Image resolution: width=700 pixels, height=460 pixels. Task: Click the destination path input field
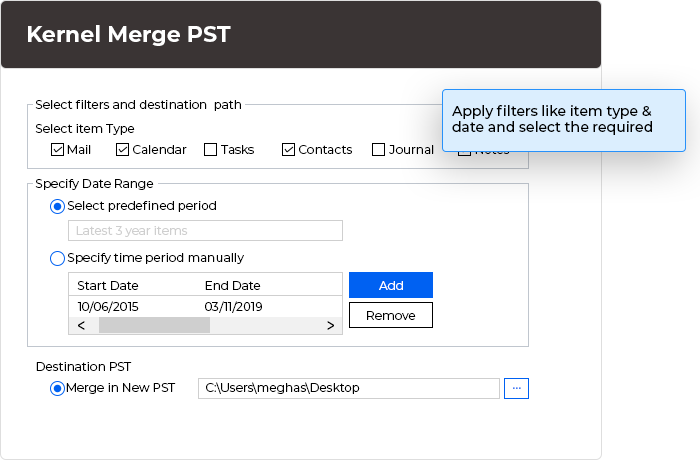click(349, 388)
